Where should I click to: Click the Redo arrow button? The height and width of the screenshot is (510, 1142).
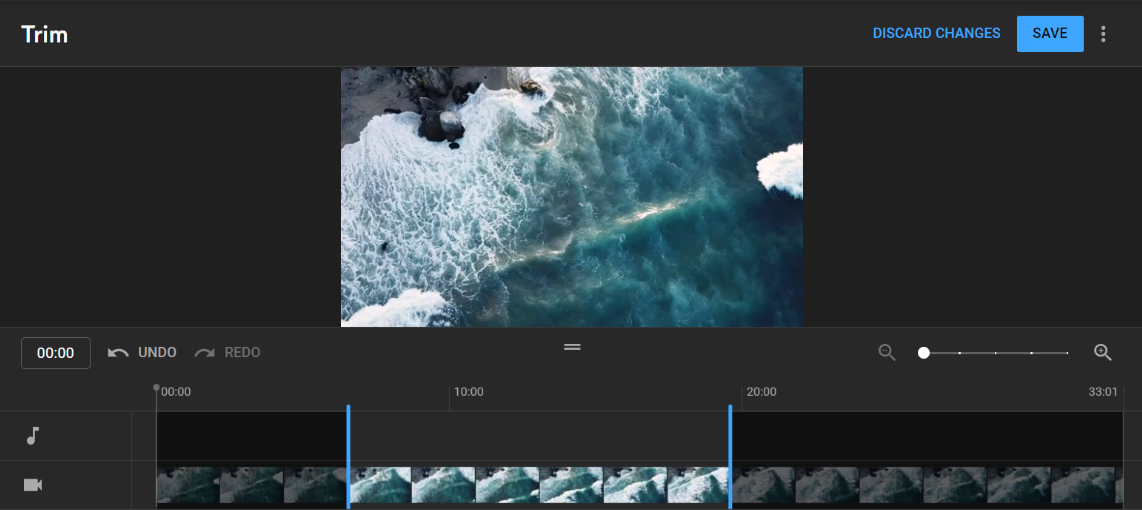(227, 353)
